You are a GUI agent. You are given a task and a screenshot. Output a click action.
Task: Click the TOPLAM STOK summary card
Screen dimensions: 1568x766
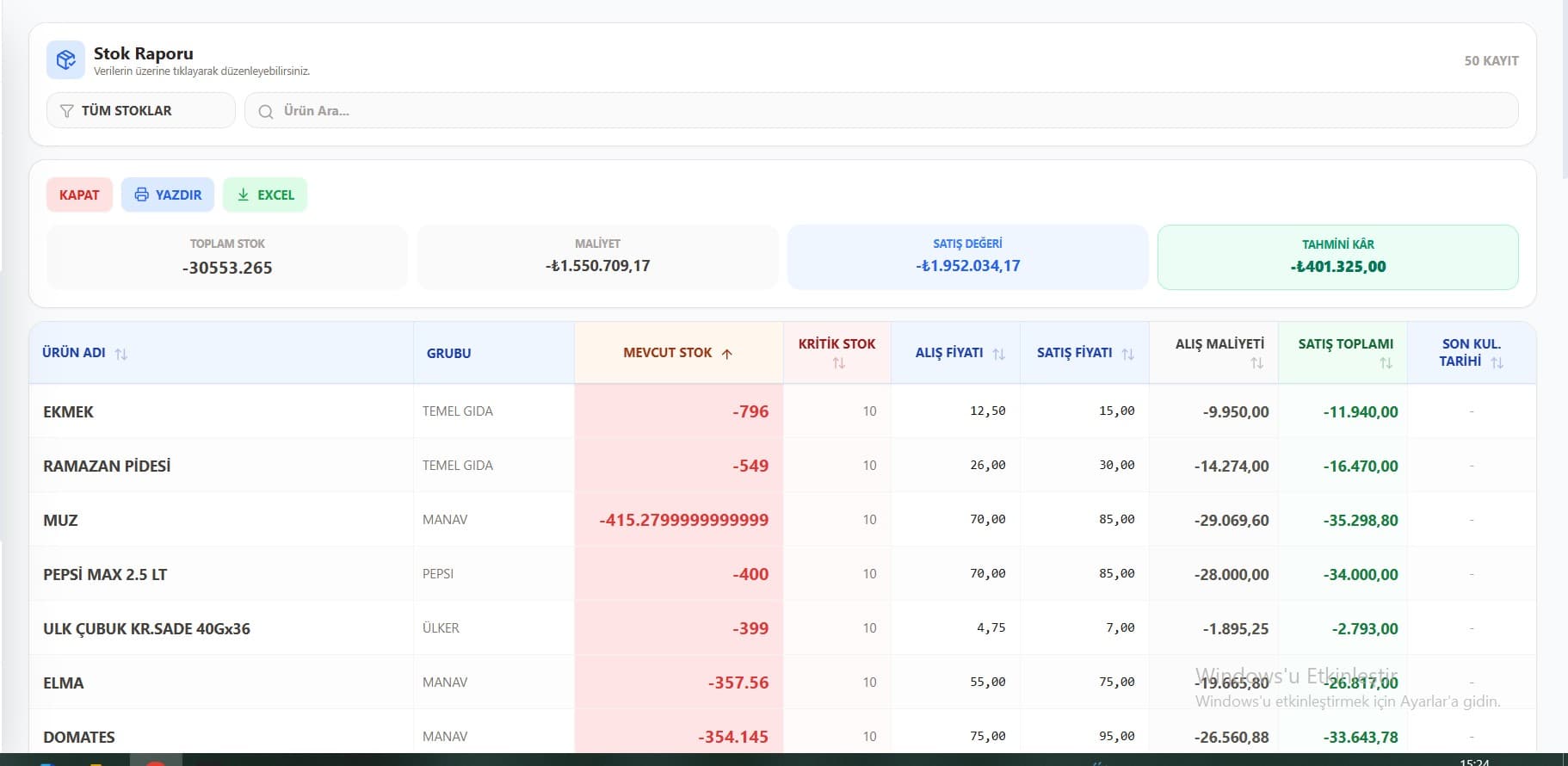coord(227,257)
